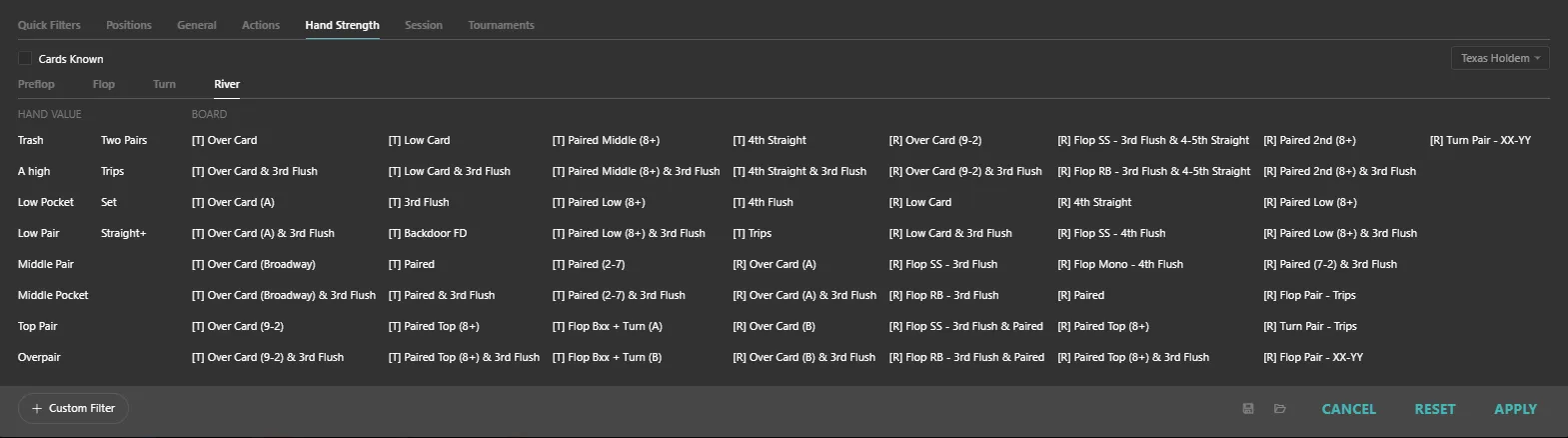Click the save filter floppy disk icon

1248,409
